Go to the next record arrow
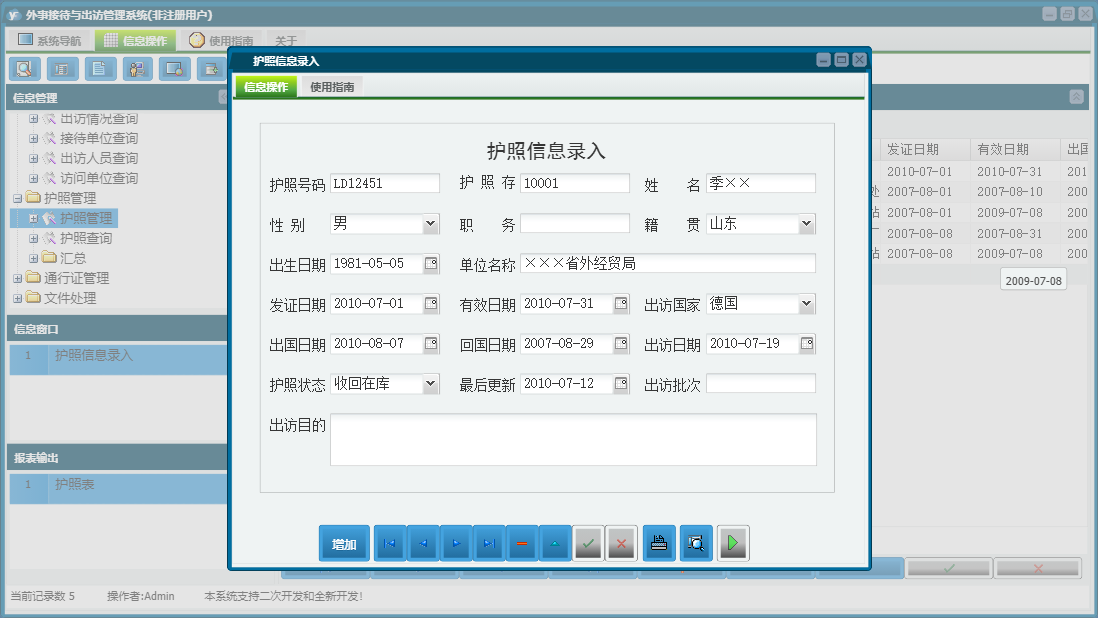This screenshot has width=1098, height=618. pos(456,543)
